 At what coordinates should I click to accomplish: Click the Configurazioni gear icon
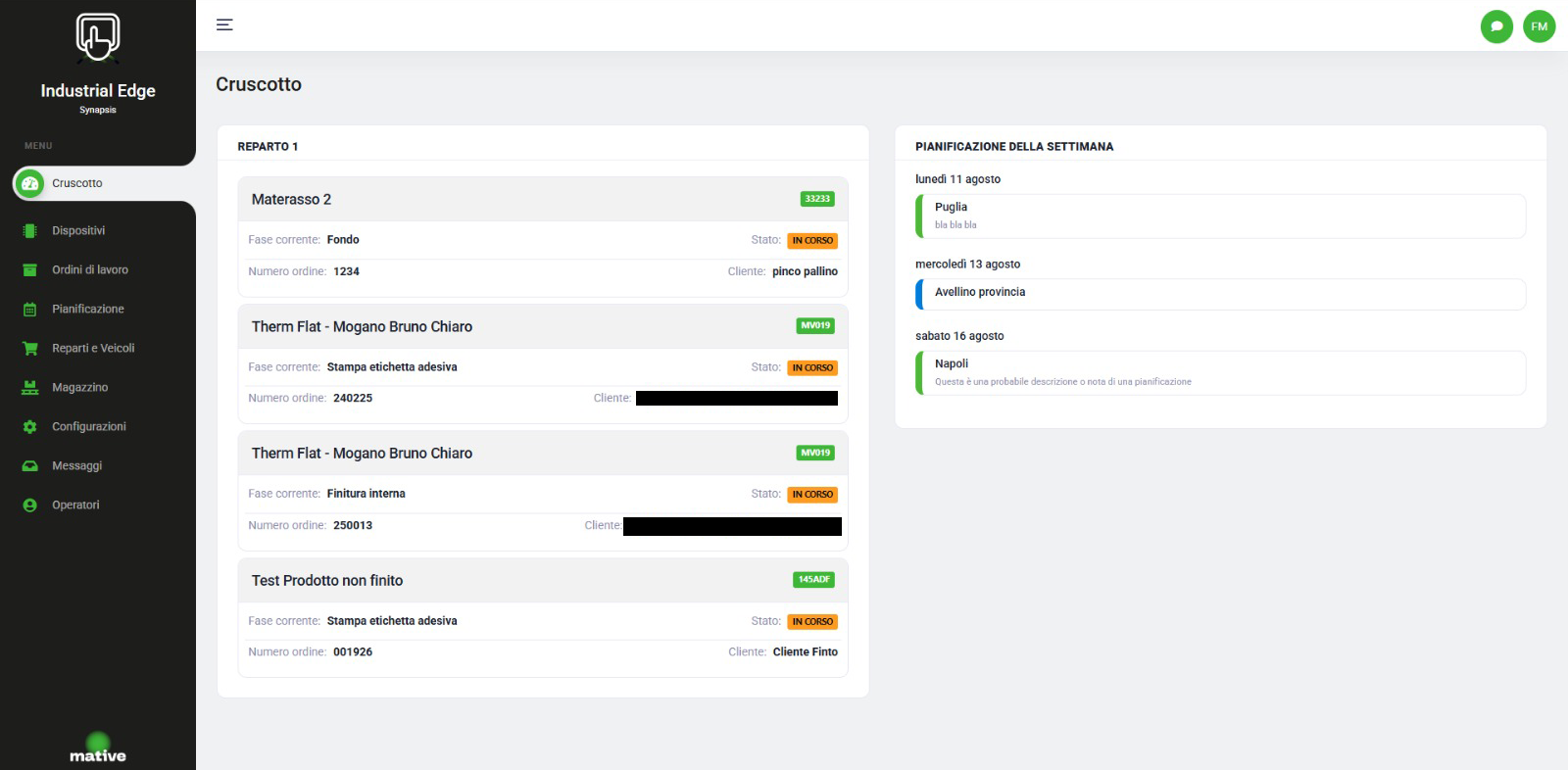[30, 427]
